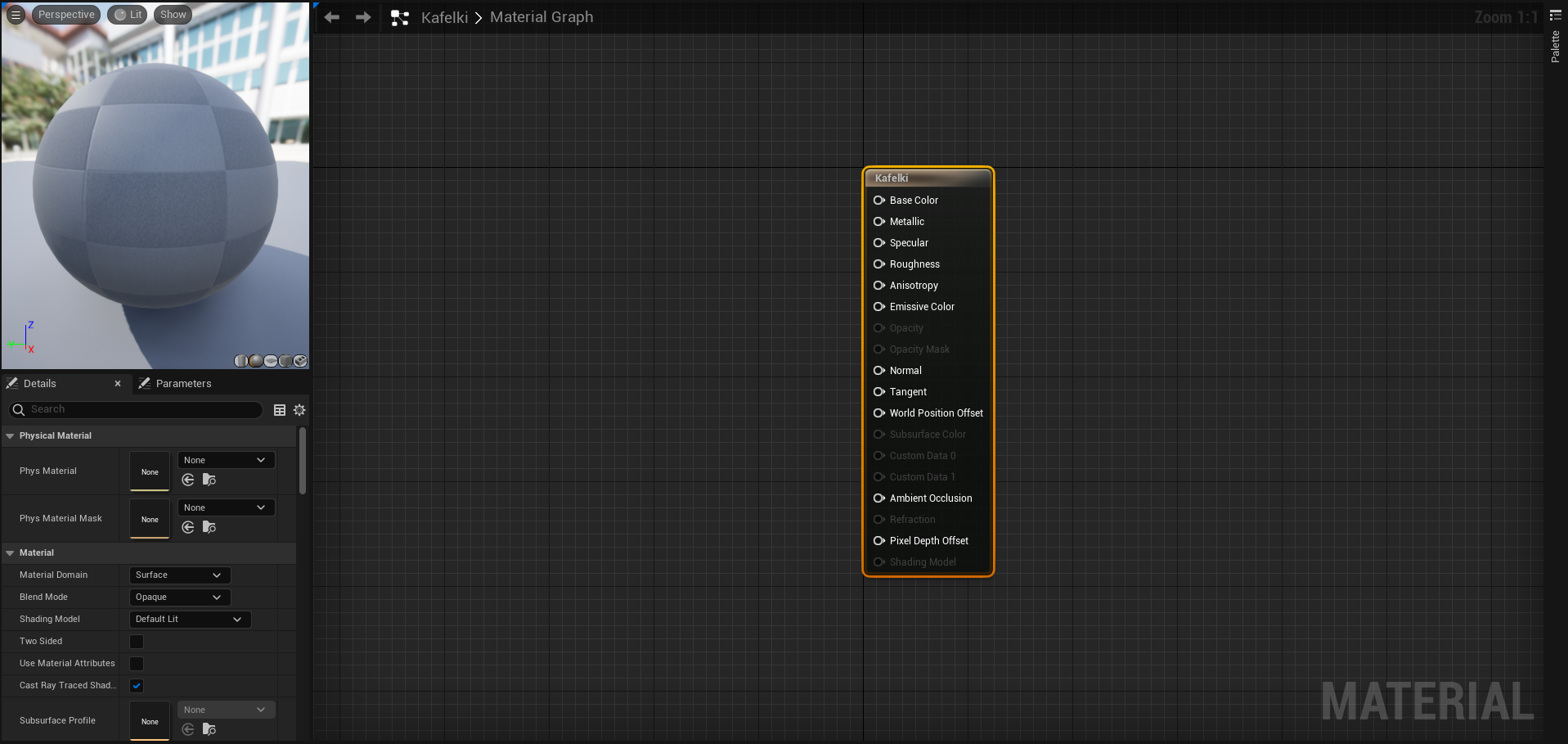Click the view options table icon next to search
The height and width of the screenshot is (744, 1568).
(280, 409)
